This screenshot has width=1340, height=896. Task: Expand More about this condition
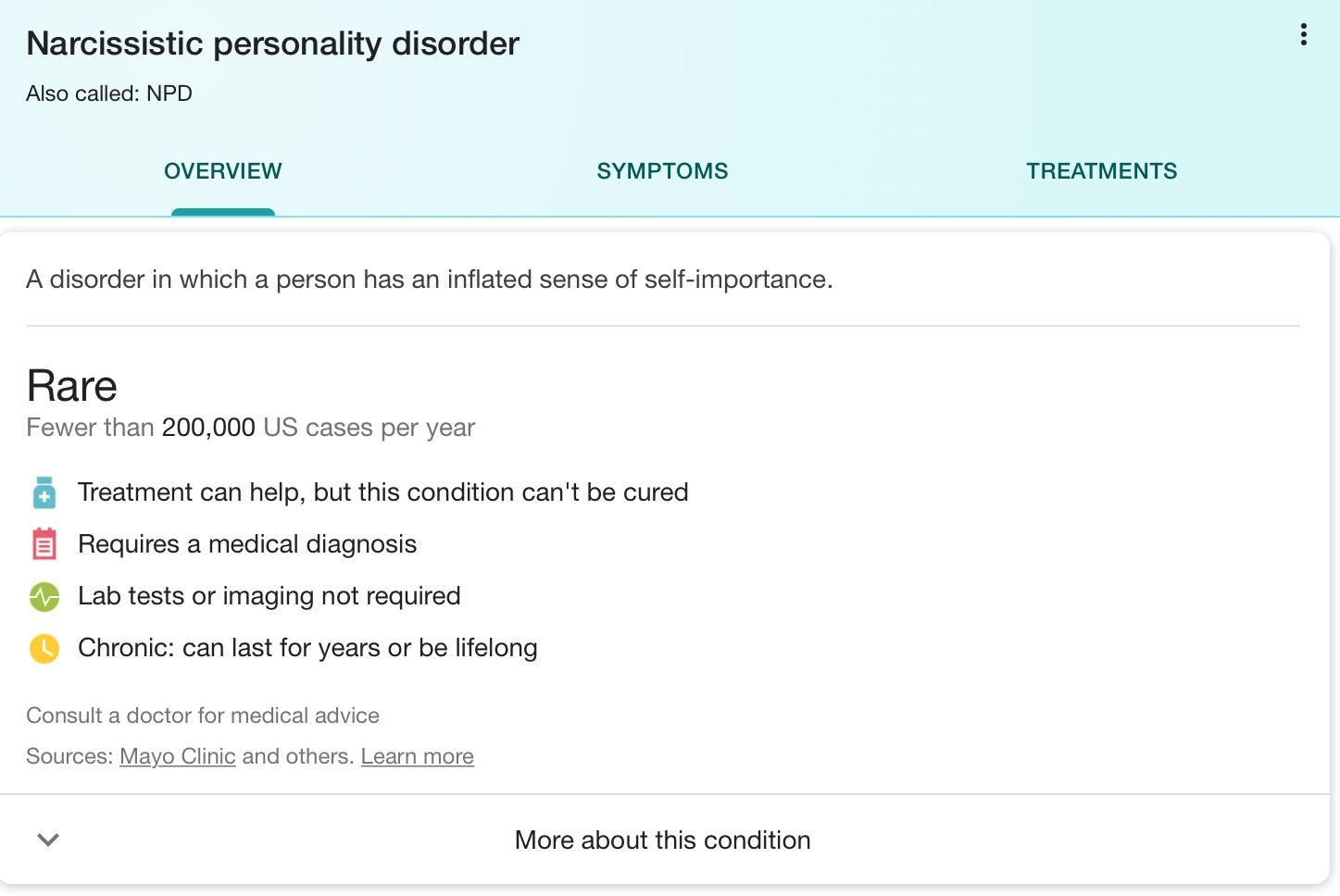(x=662, y=840)
